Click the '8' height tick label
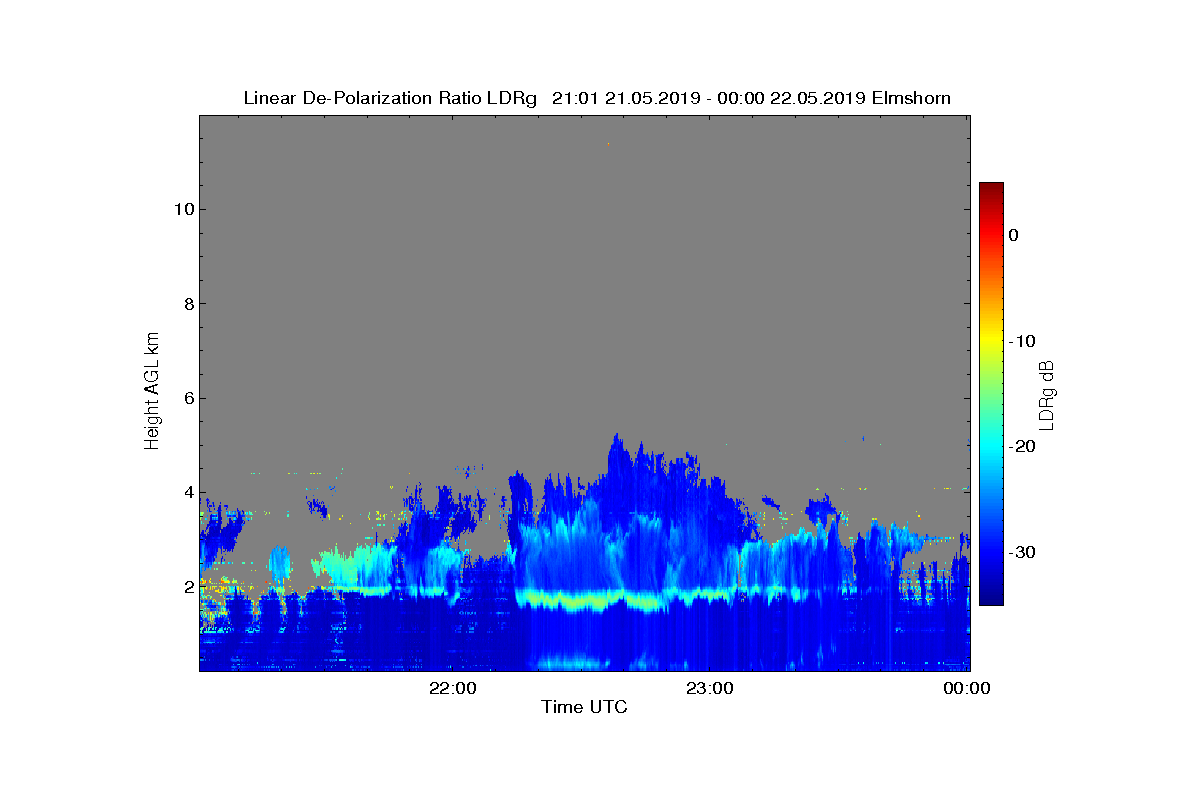The width and height of the screenshot is (1200, 800). click(187, 304)
